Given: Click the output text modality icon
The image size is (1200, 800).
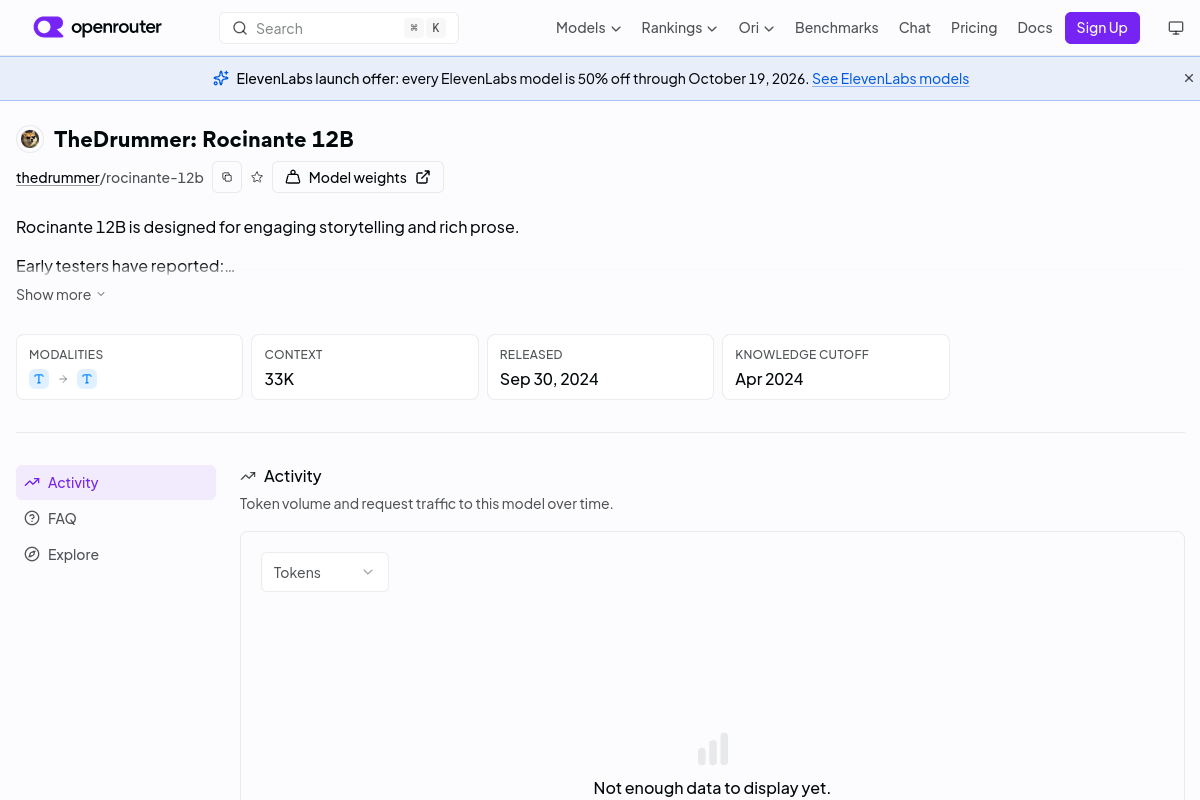Looking at the screenshot, I should (x=87, y=379).
